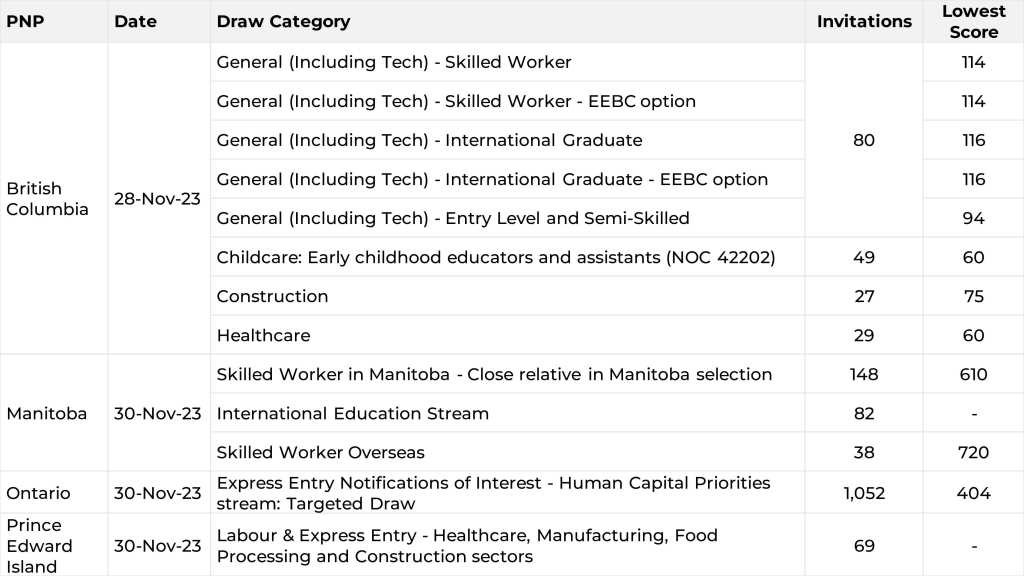This screenshot has width=1024, height=576.
Task: Select the International Education Stream cell
Action: tap(352, 413)
